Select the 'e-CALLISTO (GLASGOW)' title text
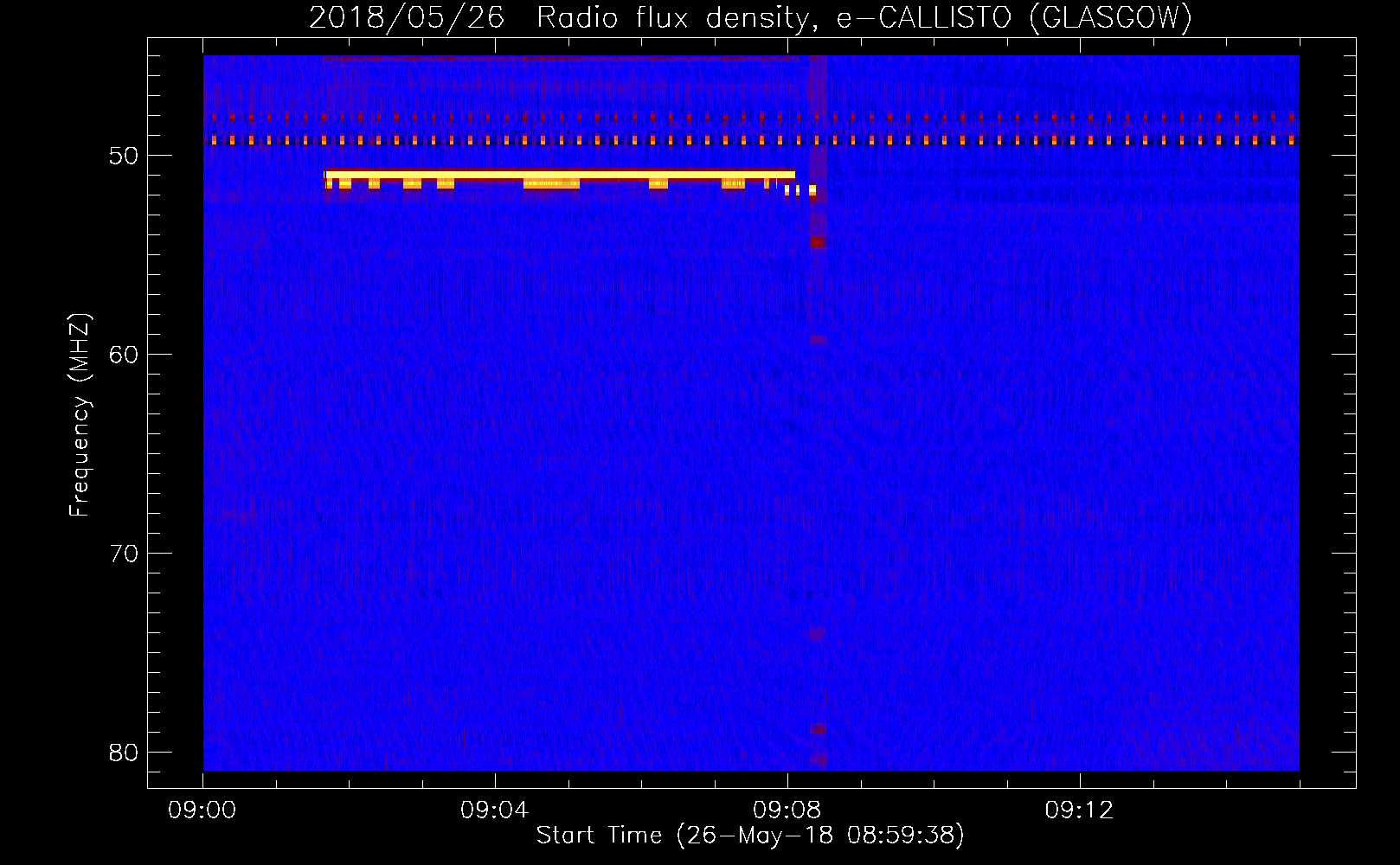 pos(1014,17)
